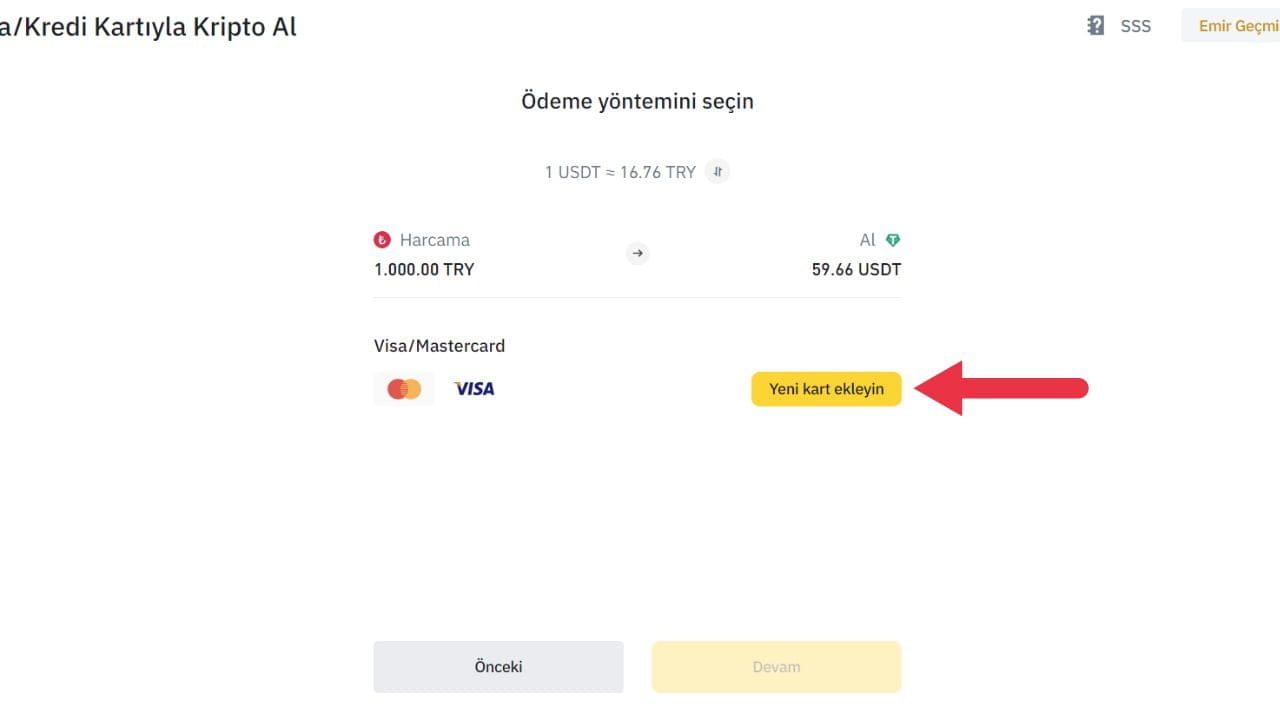This screenshot has width=1280, height=720.
Task: Click the Devam continue button
Action: click(776, 666)
